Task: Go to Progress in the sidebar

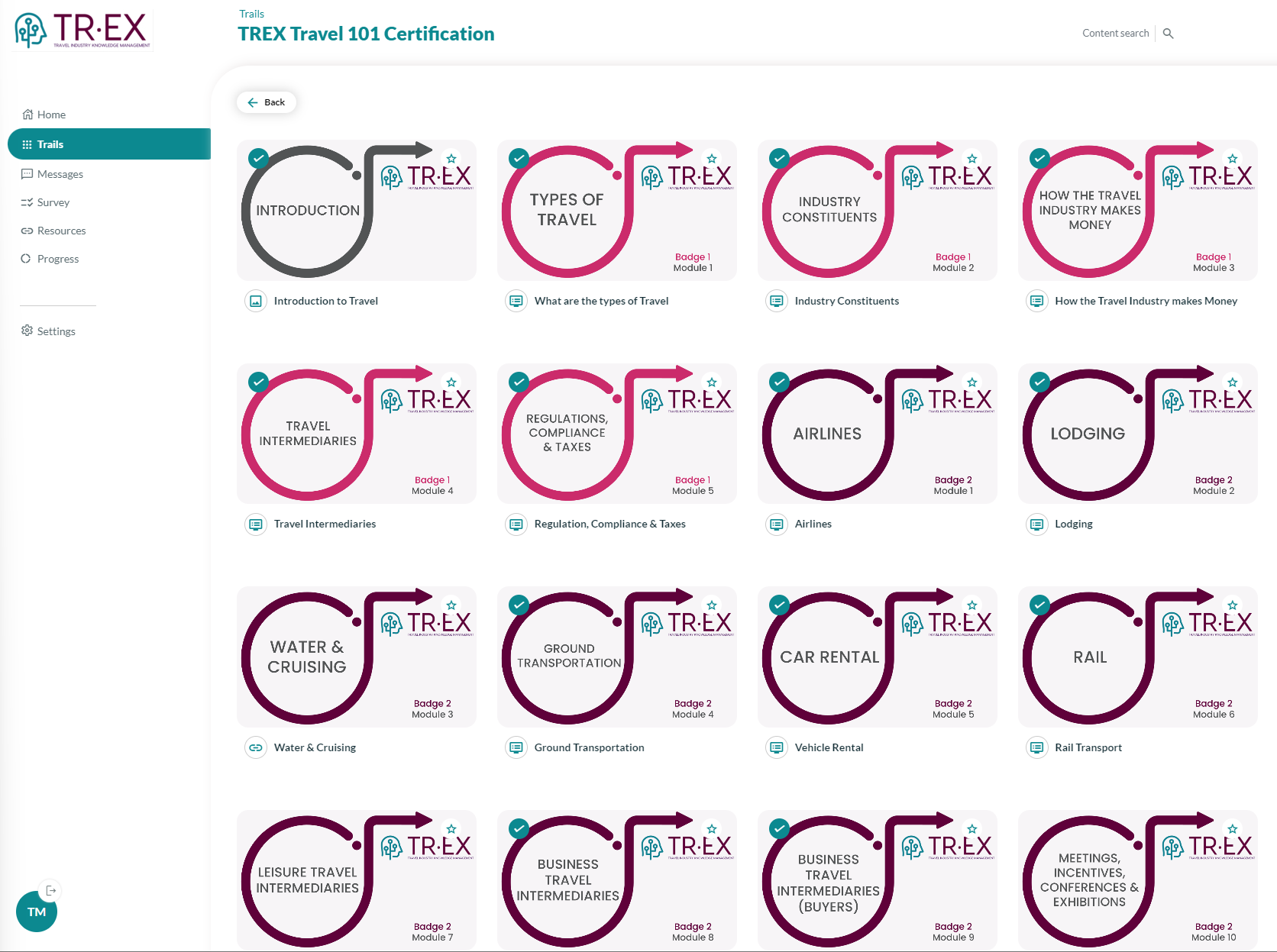Action: point(57,259)
